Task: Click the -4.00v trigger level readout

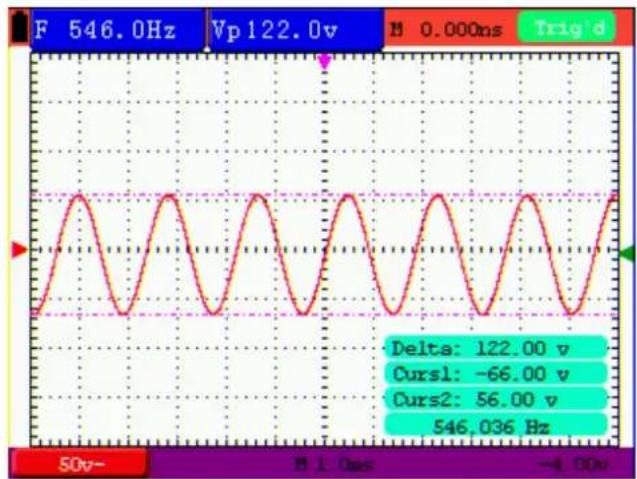Action: 573,464
